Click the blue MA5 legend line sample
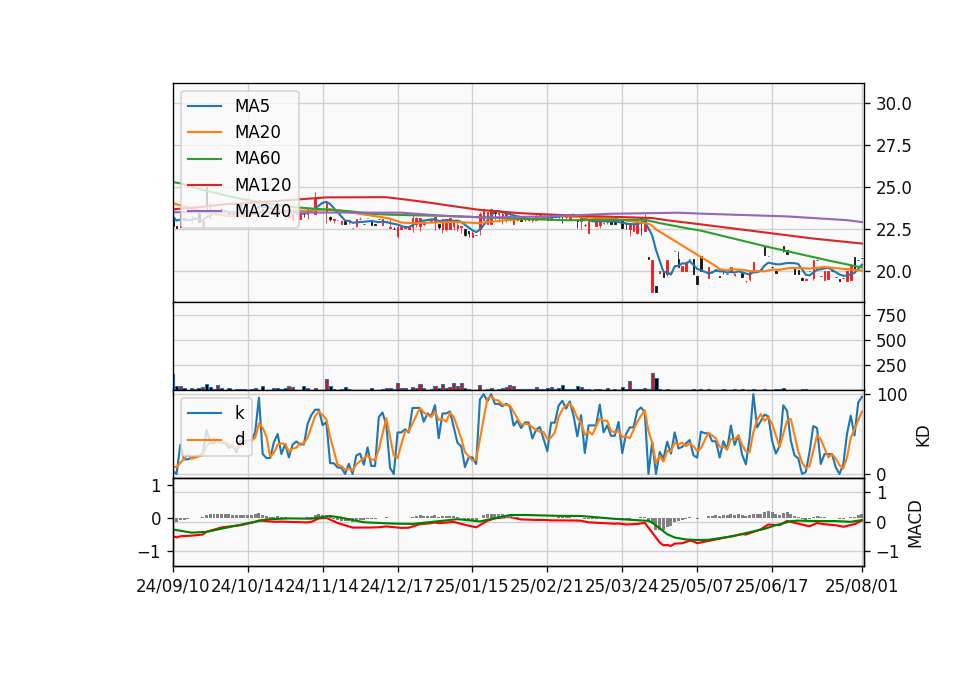The height and width of the screenshot is (690, 960). point(204,106)
